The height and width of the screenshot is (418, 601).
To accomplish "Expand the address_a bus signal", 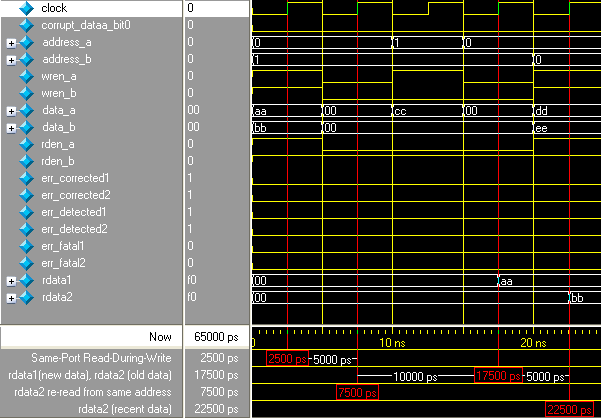I will (x=11, y=43).
